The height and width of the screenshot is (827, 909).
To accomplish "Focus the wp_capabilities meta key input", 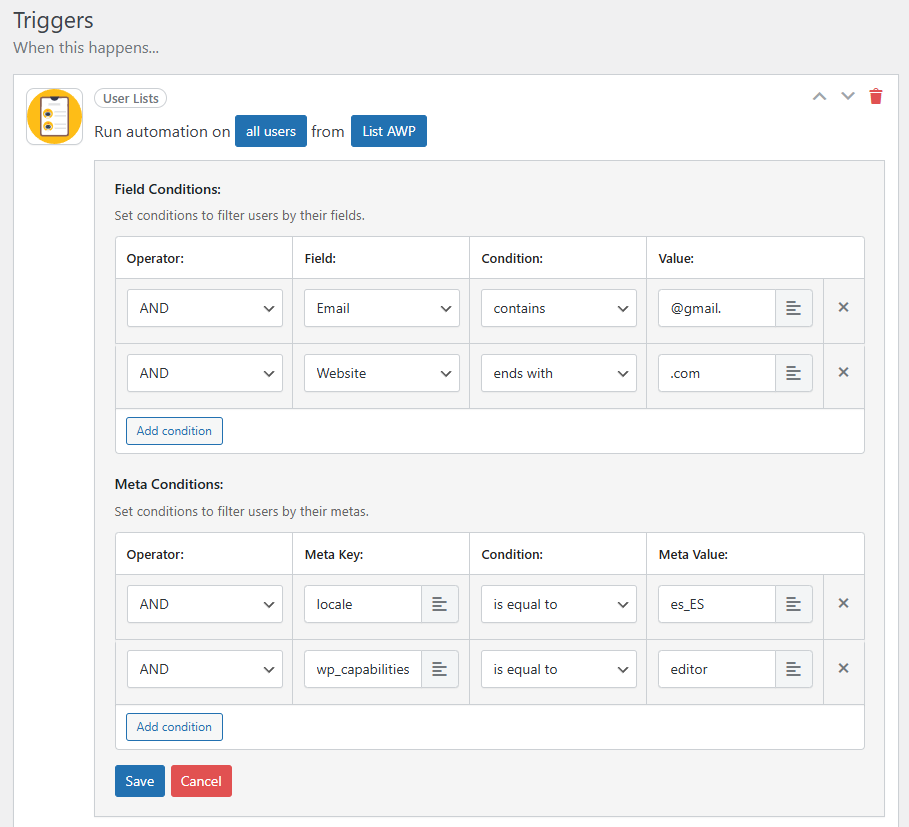I will point(363,669).
